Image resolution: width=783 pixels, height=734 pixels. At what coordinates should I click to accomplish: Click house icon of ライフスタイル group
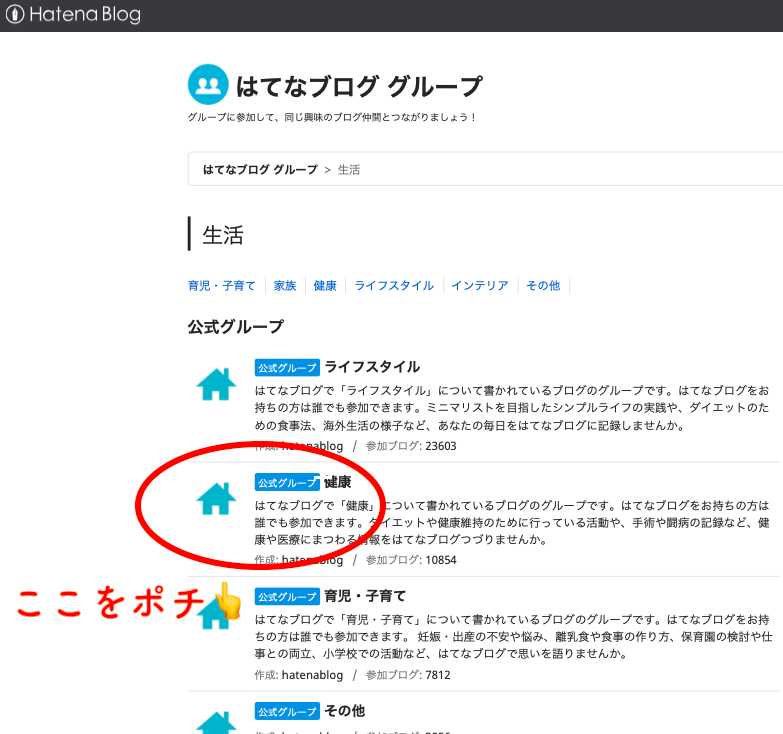216,384
